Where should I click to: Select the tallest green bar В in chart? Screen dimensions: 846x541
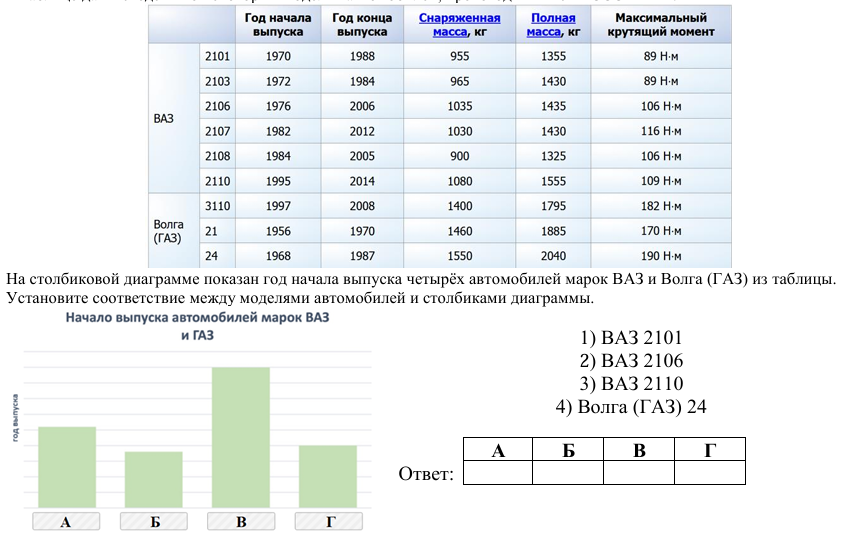[240, 437]
